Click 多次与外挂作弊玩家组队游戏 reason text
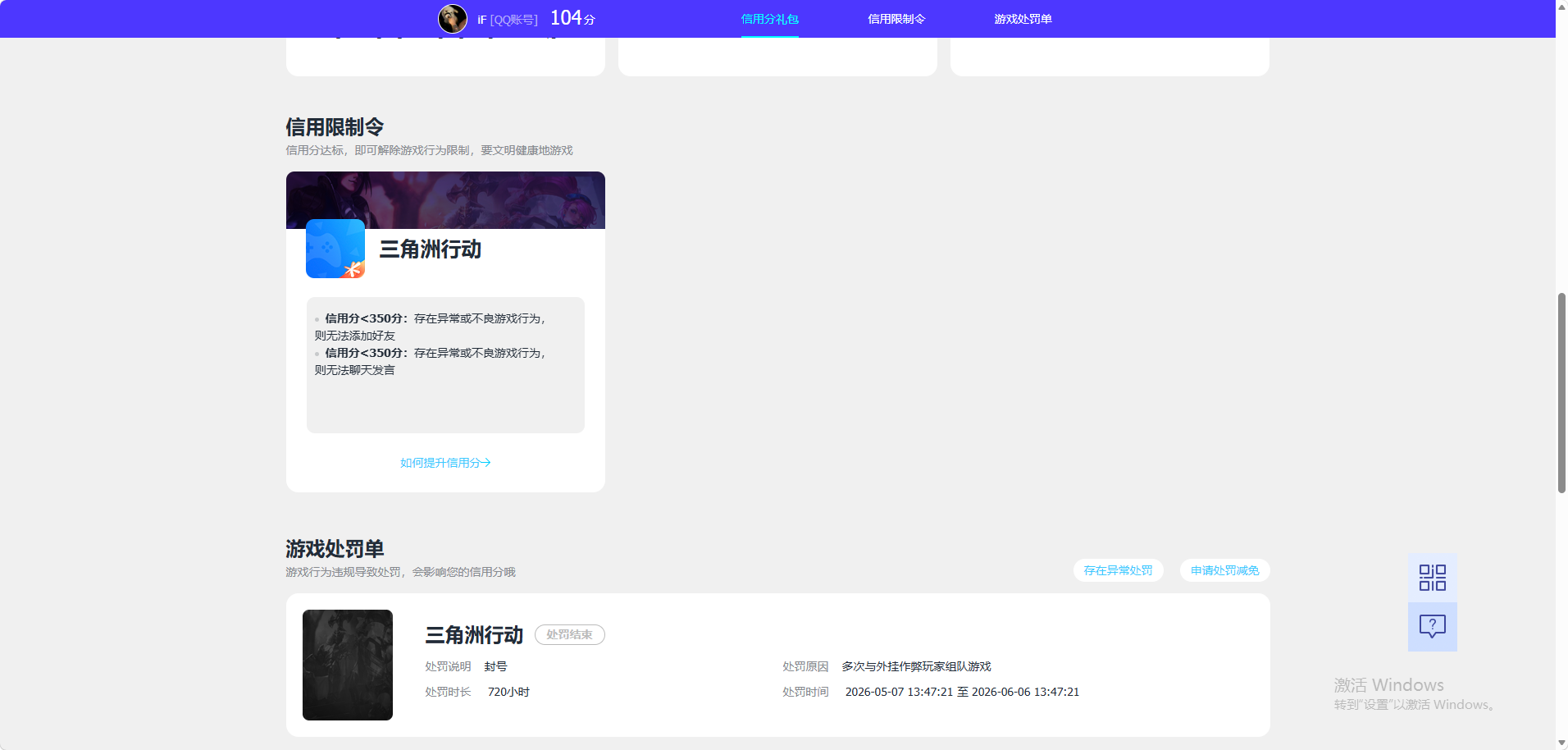Viewport: 1568px width, 750px height. click(x=916, y=666)
